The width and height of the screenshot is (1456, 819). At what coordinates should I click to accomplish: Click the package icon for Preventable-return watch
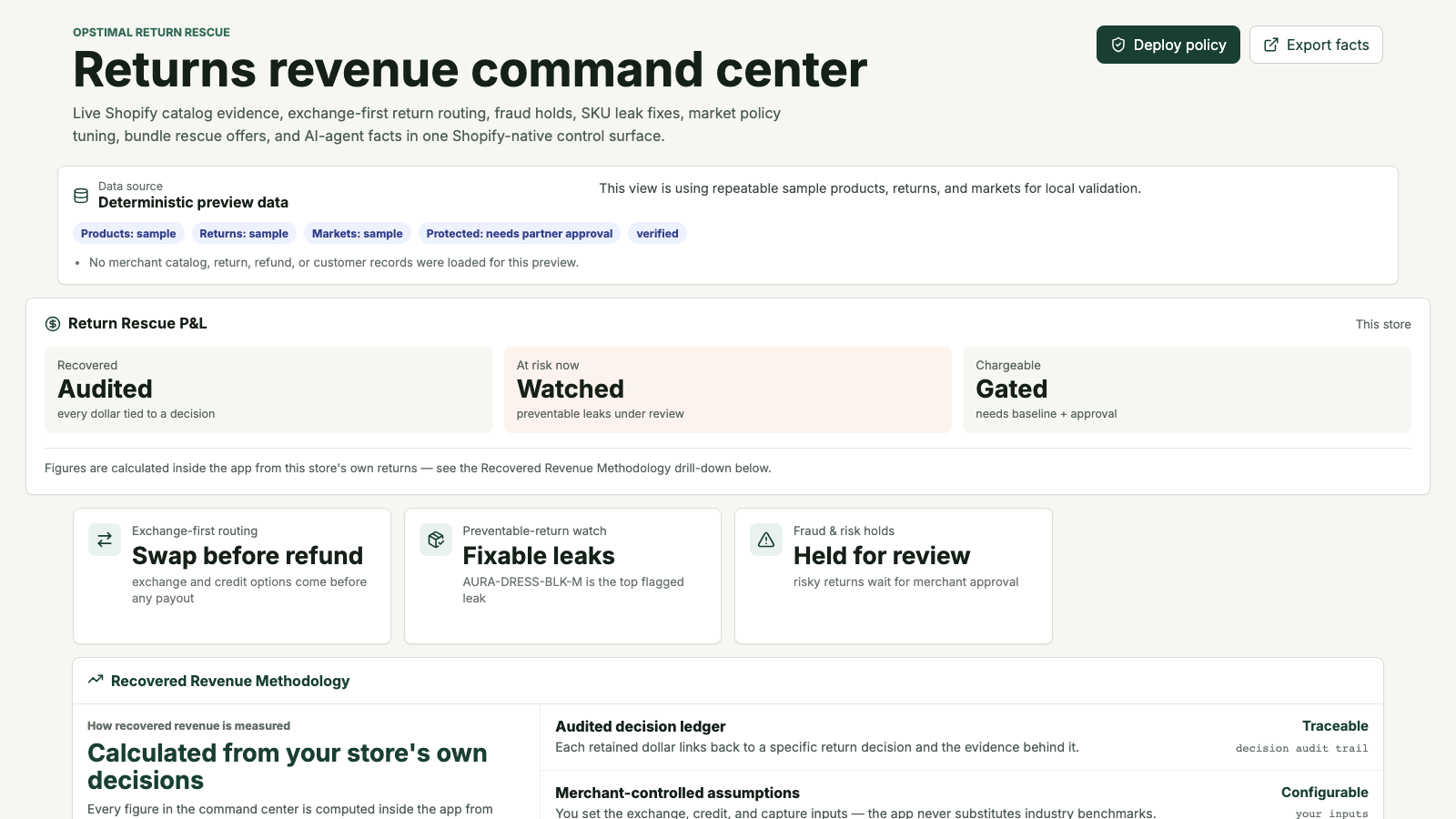pos(436,540)
